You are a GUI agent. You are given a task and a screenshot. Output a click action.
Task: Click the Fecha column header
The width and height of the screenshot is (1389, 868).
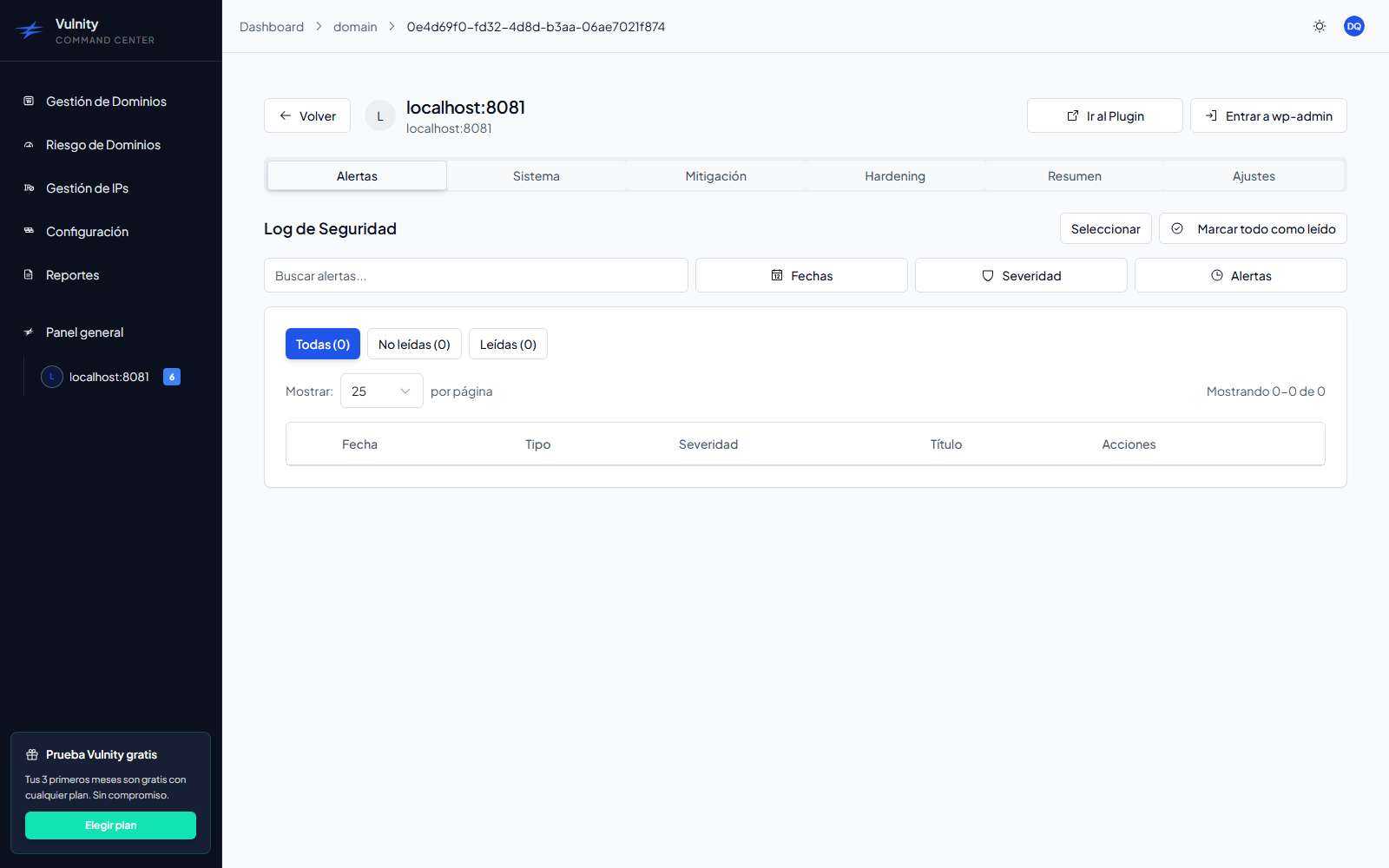(x=359, y=444)
